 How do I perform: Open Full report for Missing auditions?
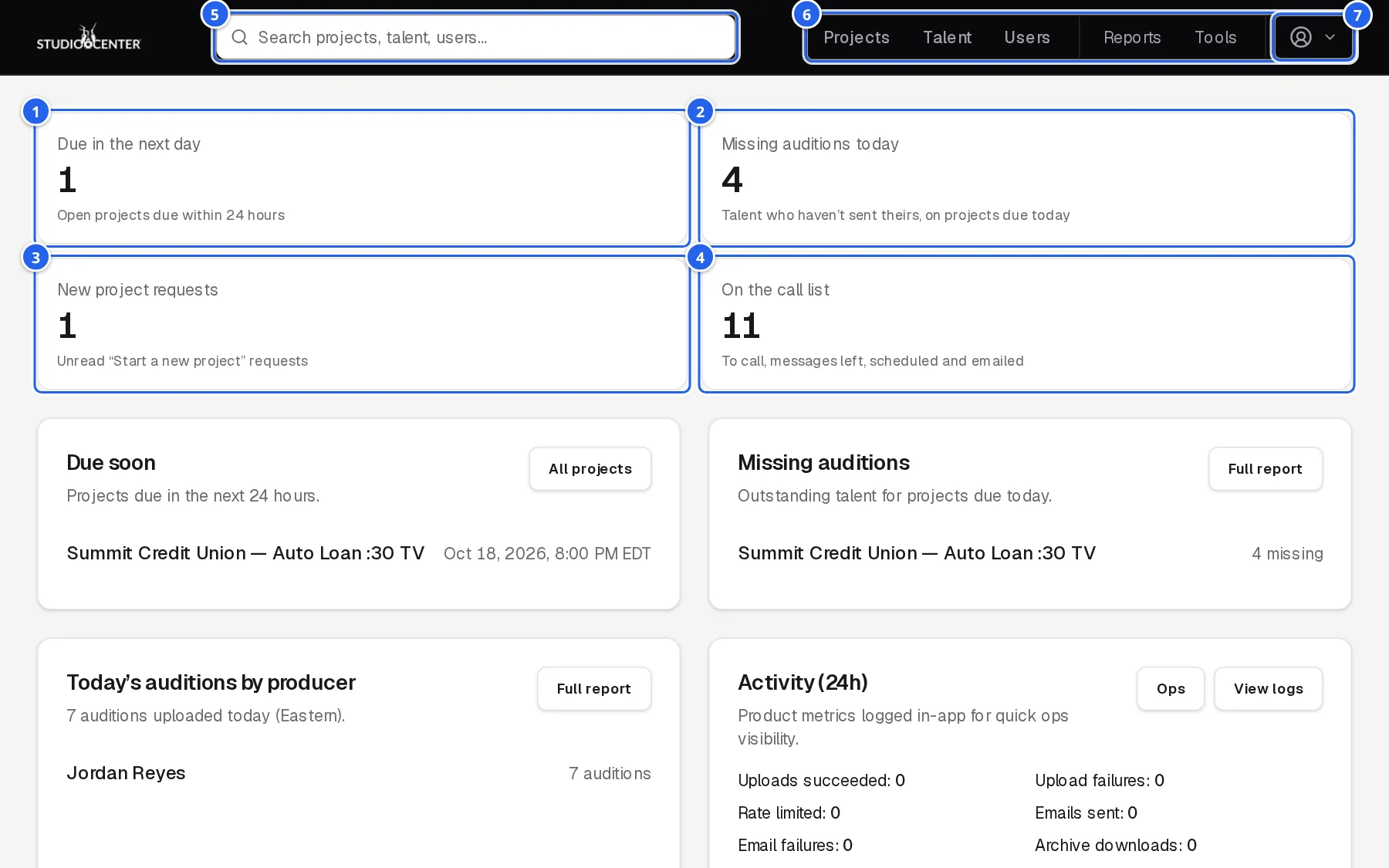pyautogui.click(x=1266, y=468)
